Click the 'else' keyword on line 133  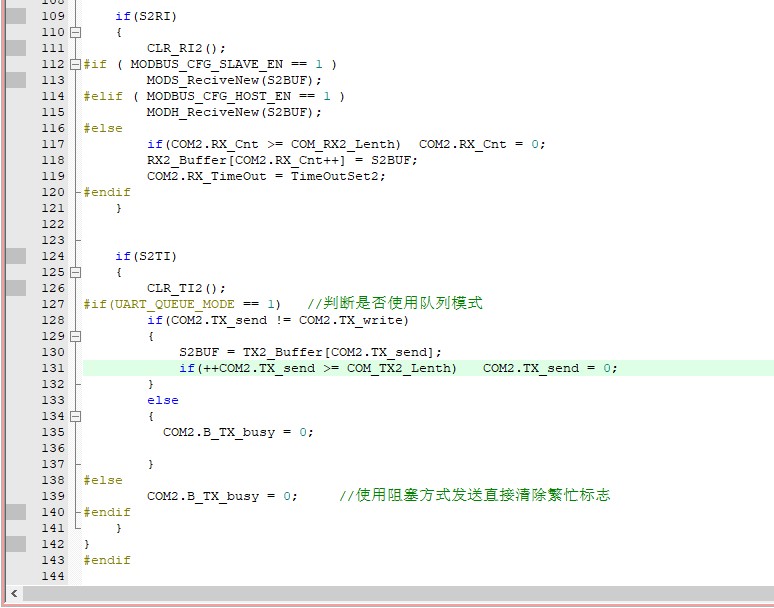pos(162,400)
